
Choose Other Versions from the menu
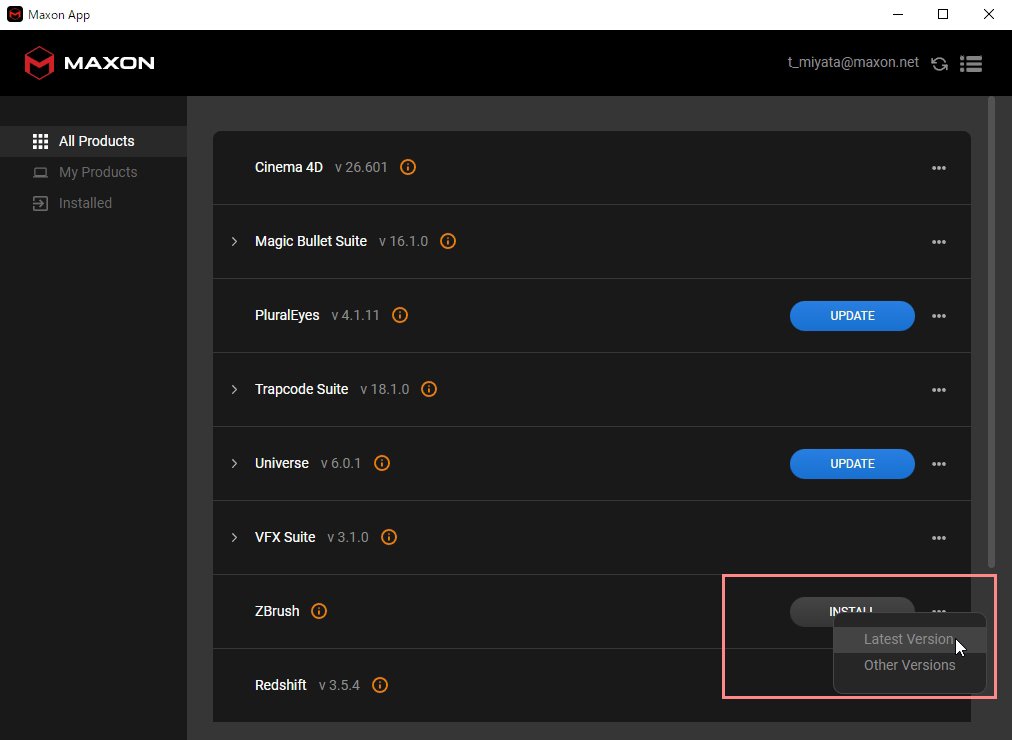click(909, 665)
